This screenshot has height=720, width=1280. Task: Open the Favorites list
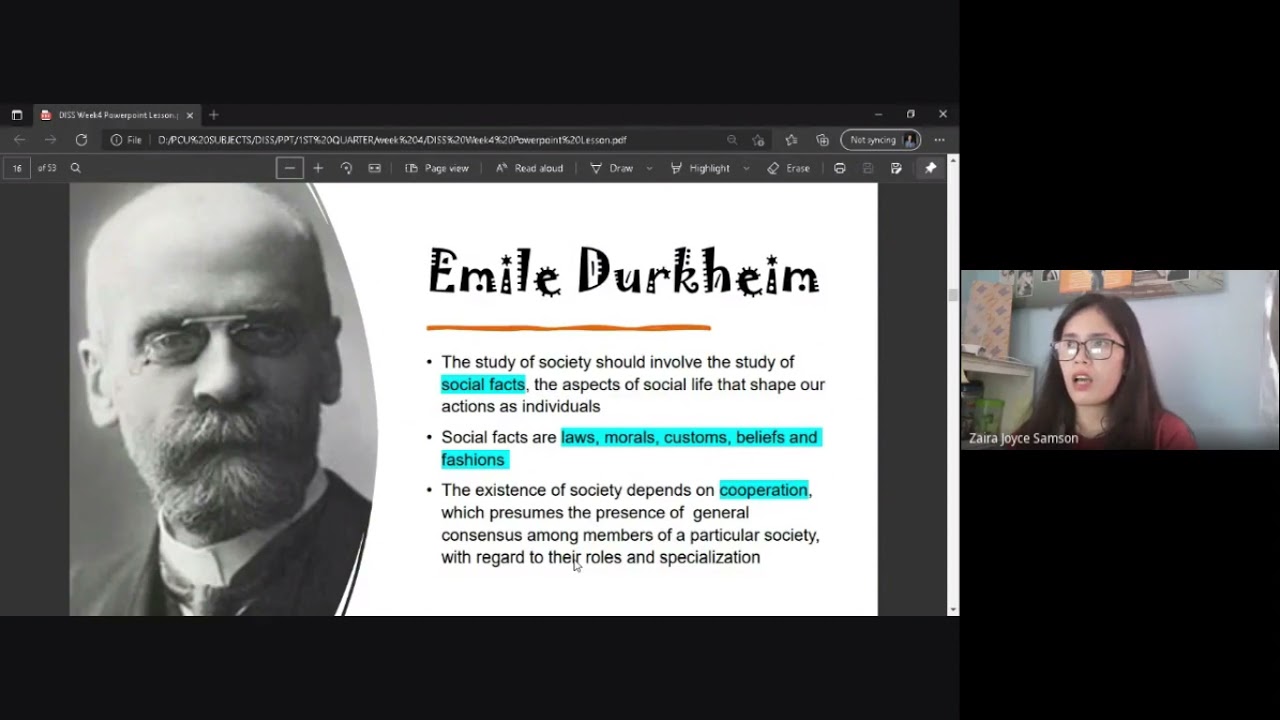(x=791, y=140)
